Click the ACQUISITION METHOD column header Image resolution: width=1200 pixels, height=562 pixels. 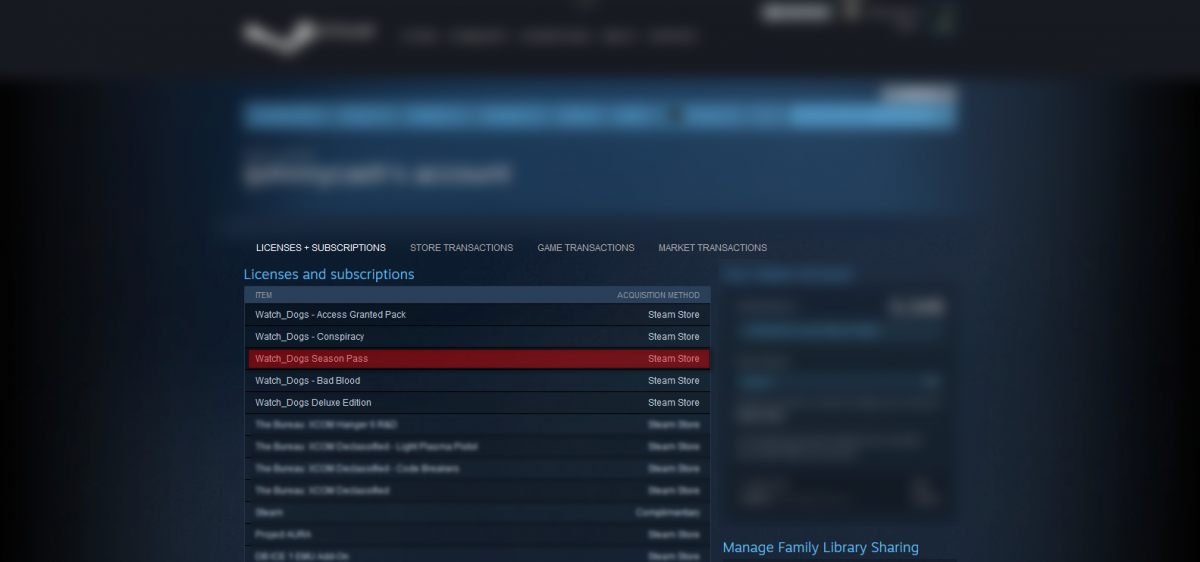point(658,295)
